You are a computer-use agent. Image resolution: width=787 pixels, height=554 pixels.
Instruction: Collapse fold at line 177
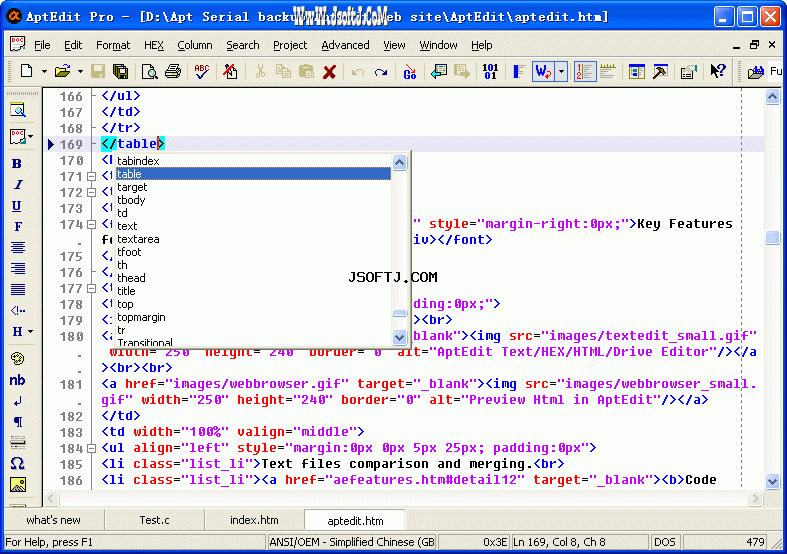point(91,289)
